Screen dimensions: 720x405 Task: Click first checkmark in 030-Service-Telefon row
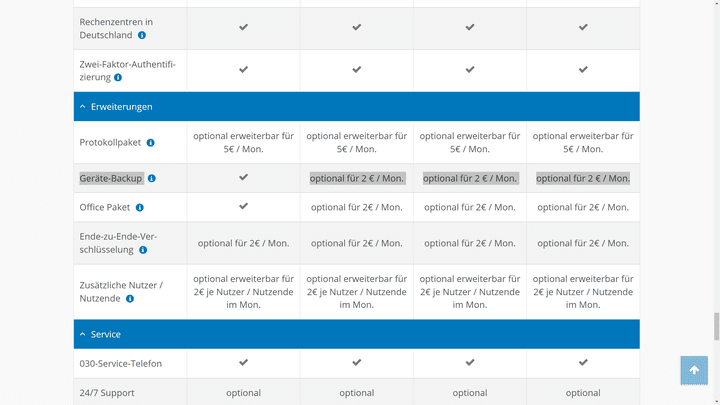pyautogui.click(x=243, y=362)
